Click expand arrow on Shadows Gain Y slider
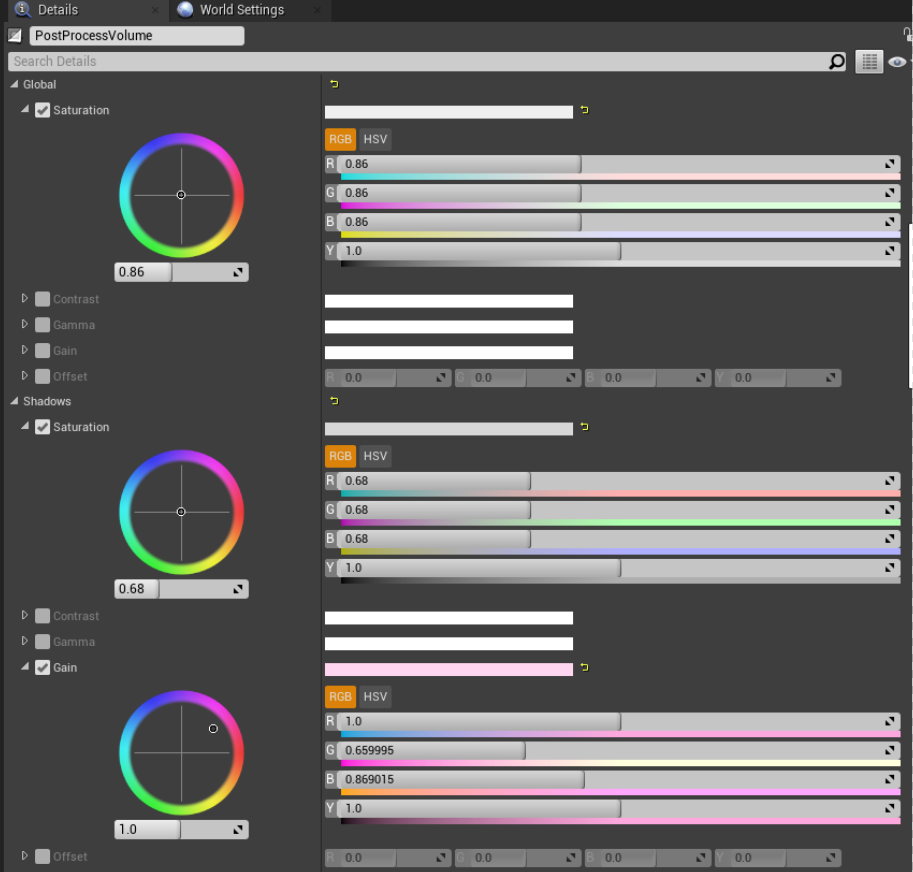The image size is (913, 872). (890, 809)
